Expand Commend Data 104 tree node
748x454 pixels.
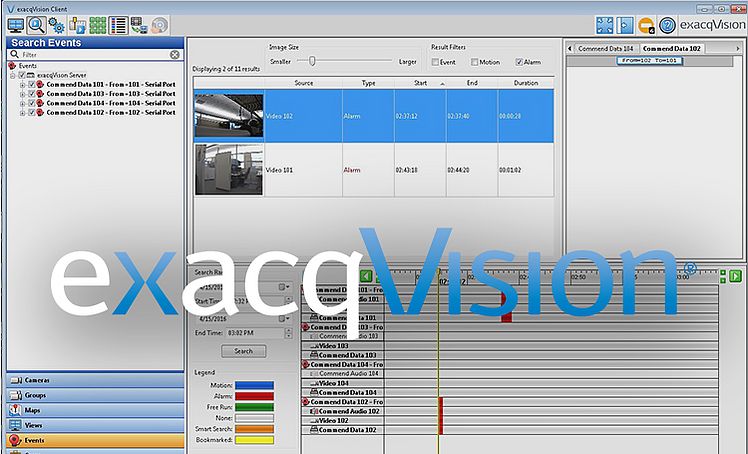[x=22, y=103]
